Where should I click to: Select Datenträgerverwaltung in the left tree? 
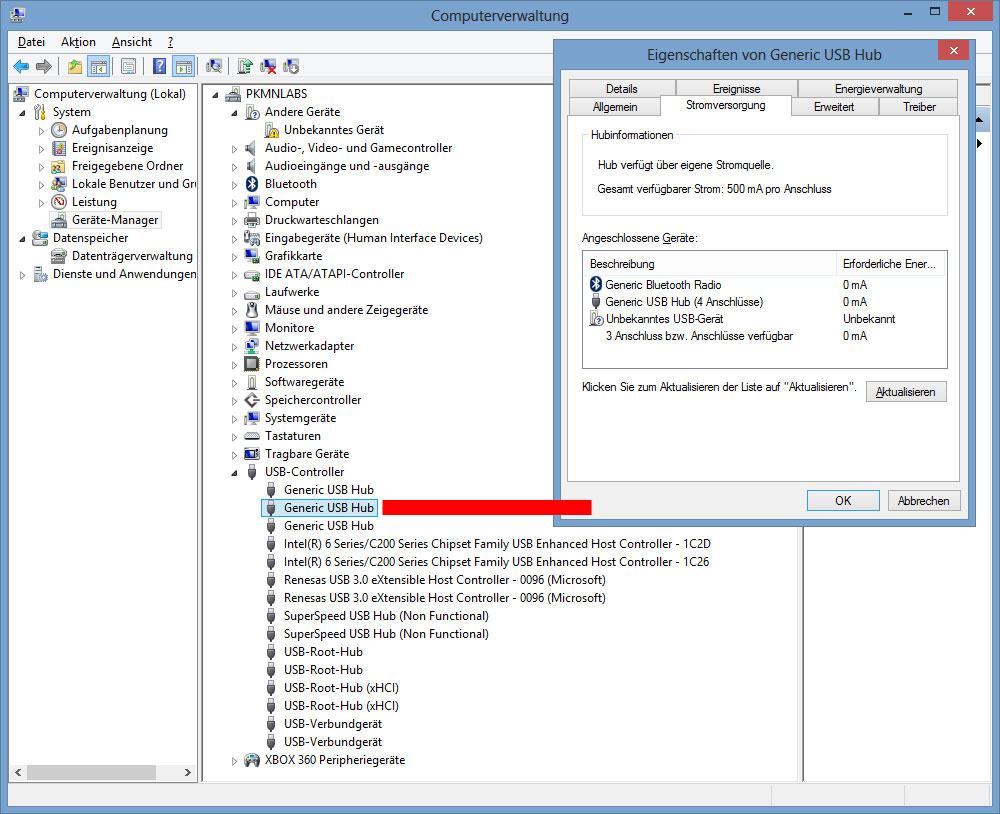tap(132, 256)
